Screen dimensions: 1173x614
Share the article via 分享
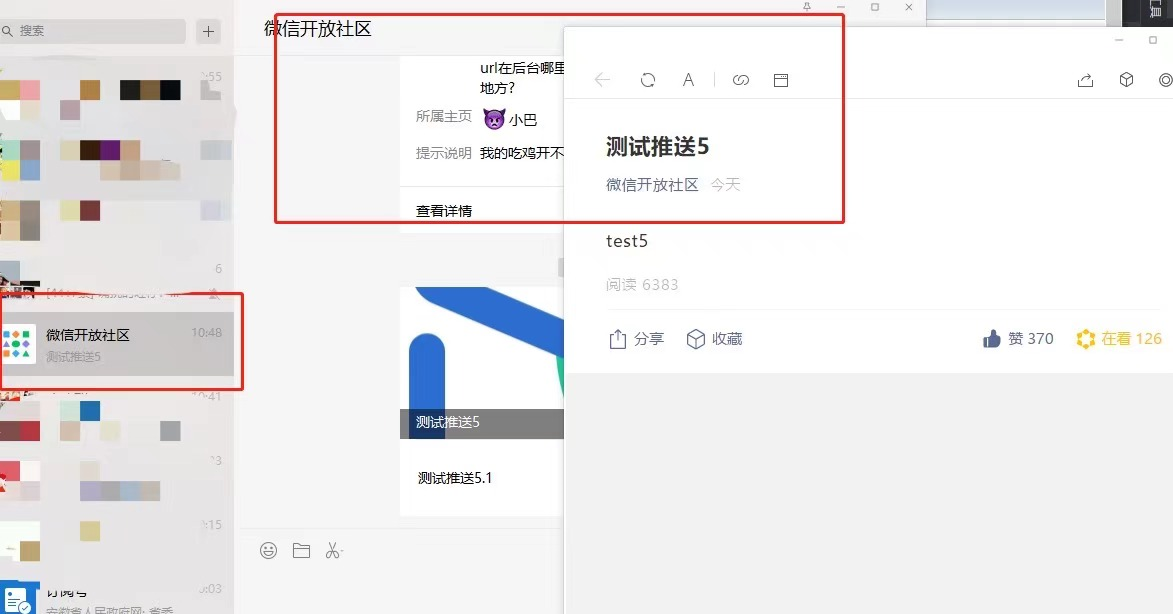[636, 339]
